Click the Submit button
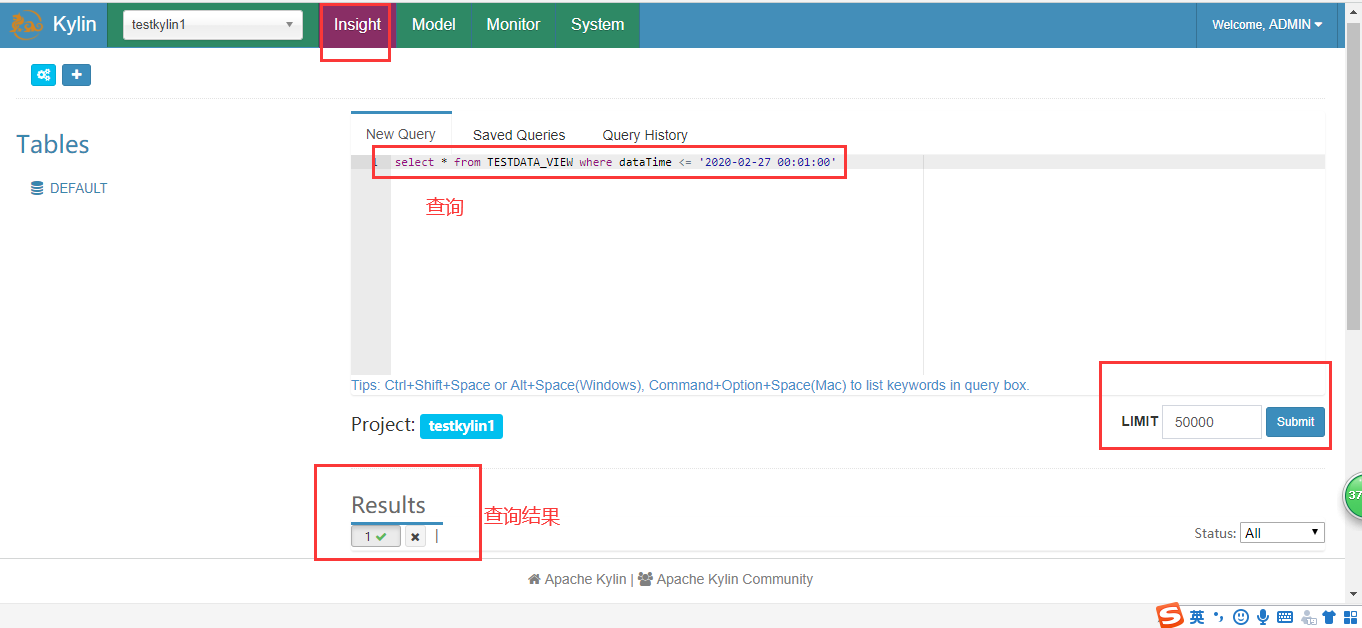The image size is (1362, 628). tap(1295, 422)
